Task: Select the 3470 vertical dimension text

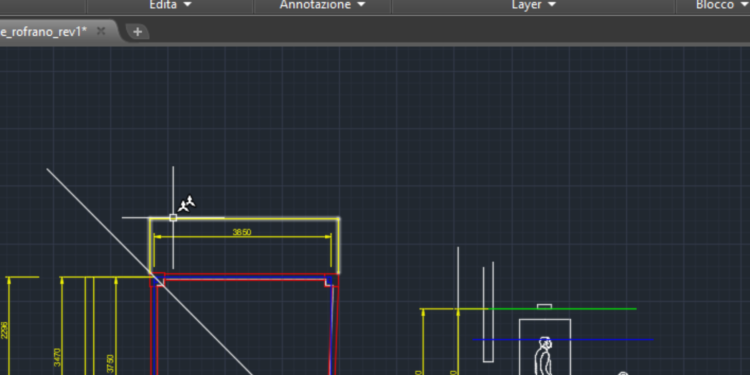Action: coord(57,357)
